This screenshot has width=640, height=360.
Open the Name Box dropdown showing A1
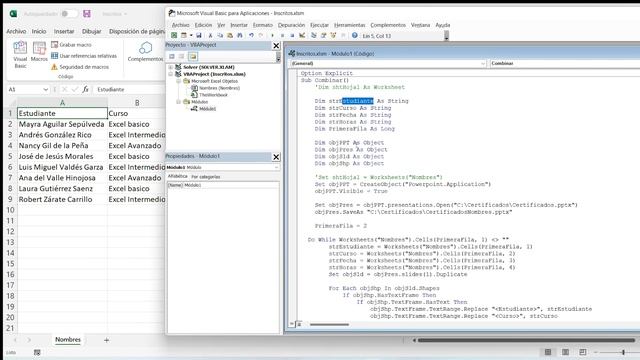45,89
